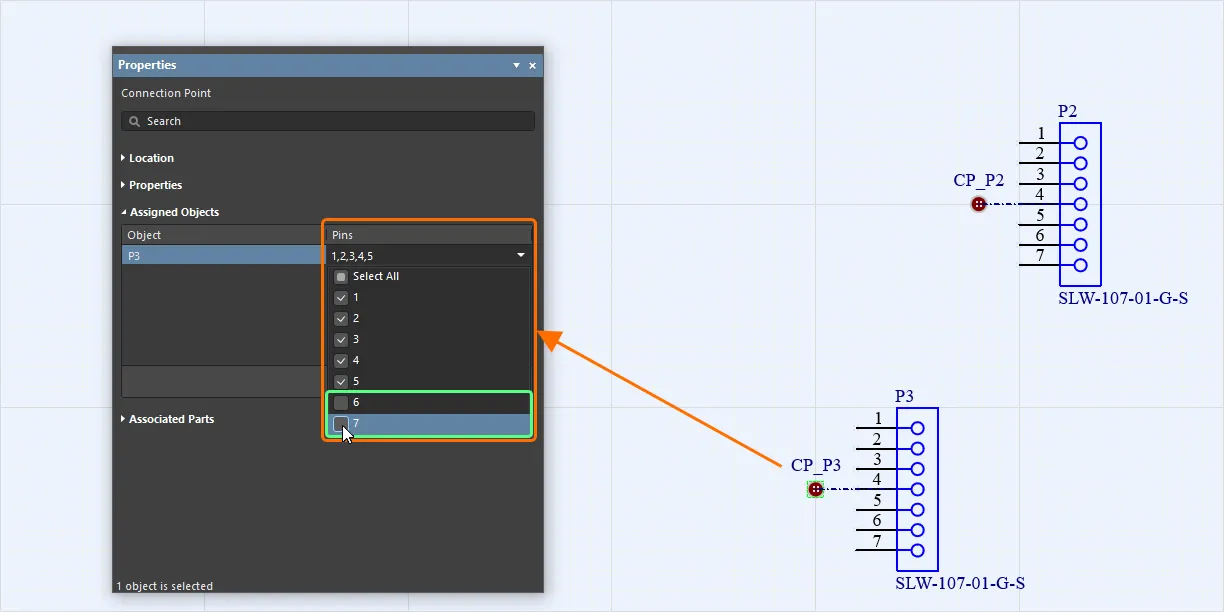Click the SLW-107-01-G-S label under P3
Screen dimensions: 1224x612
pyautogui.click(x=960, y=583)
